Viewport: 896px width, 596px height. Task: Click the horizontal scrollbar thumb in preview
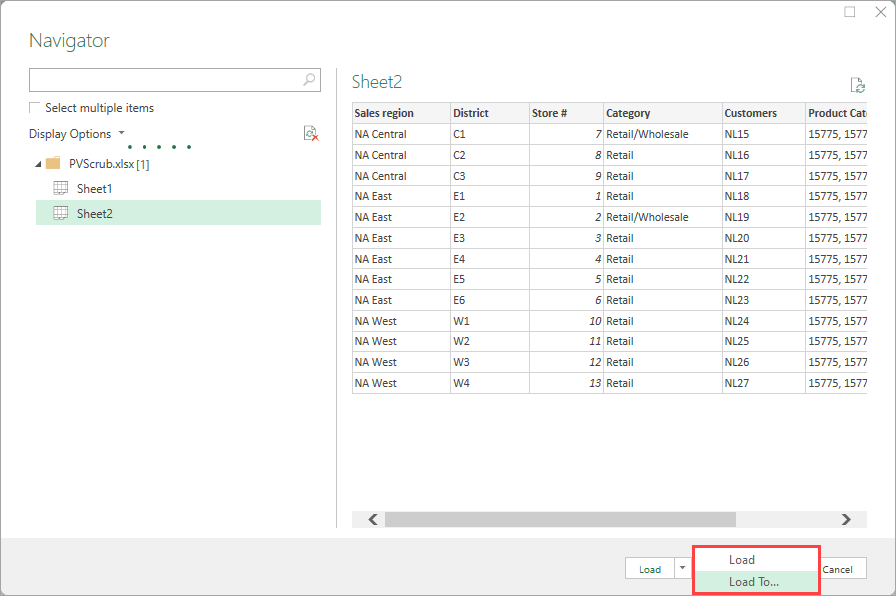[x=560, y=519]
